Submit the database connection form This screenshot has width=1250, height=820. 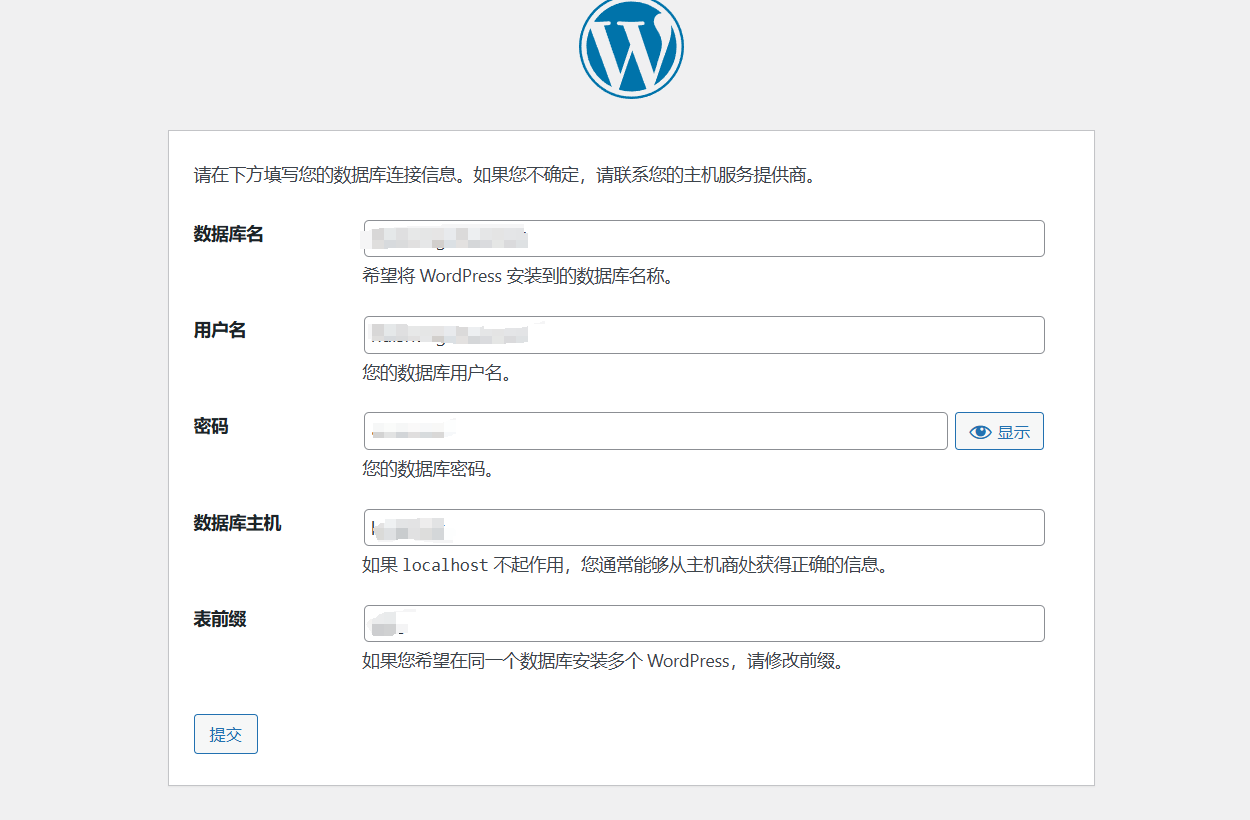point(225,733)
